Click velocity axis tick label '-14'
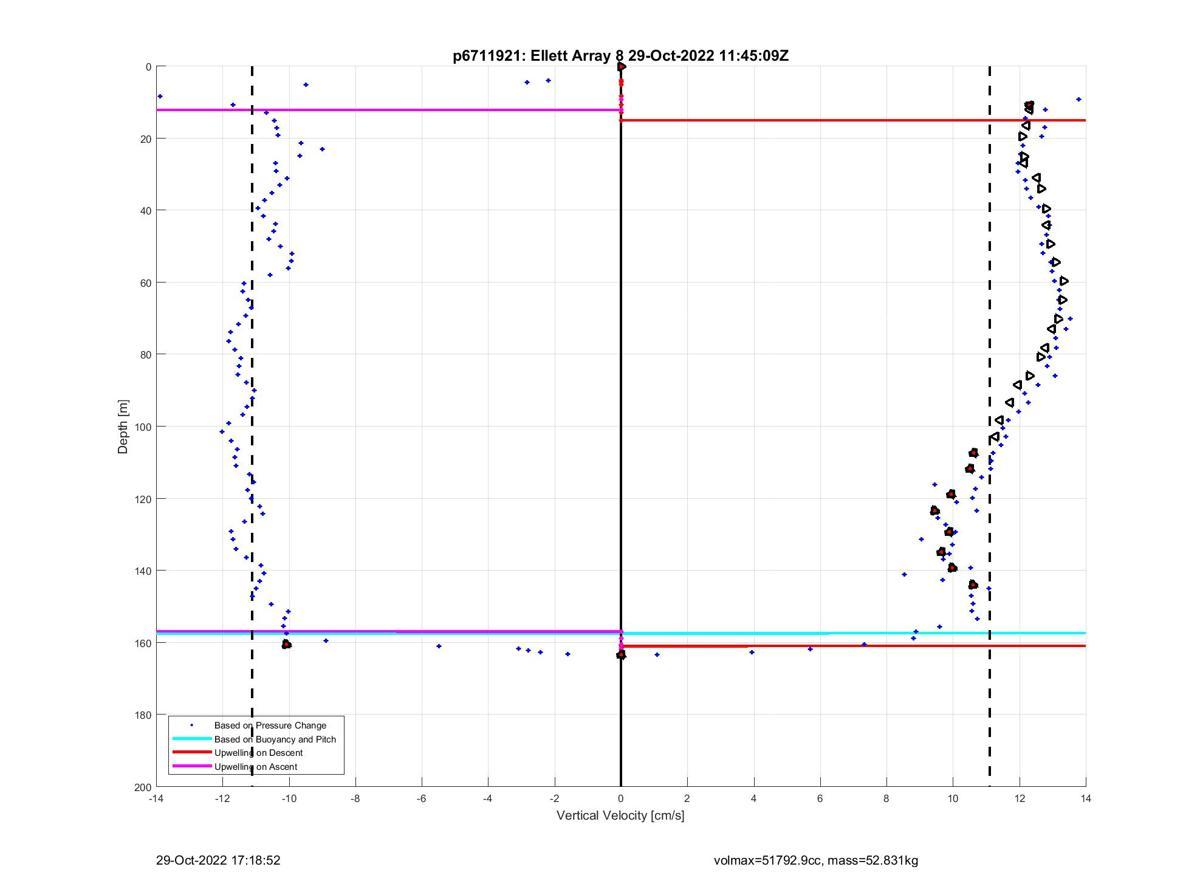This screenshot has height=885, width=1200. coord(156,798)
